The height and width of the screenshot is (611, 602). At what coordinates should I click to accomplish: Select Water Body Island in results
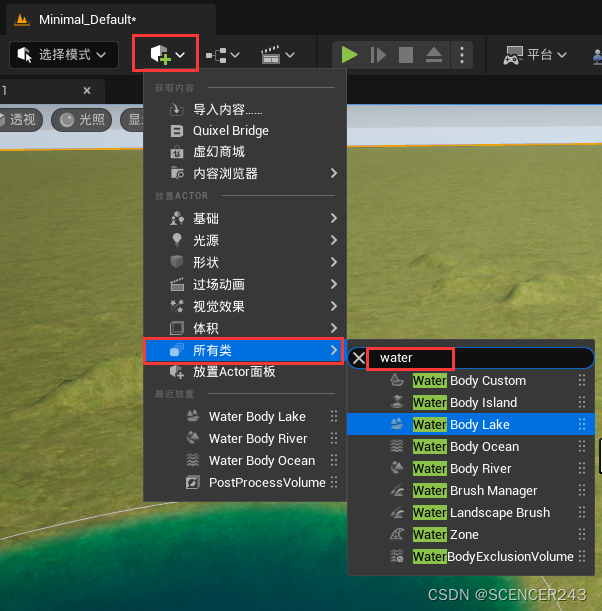471,402
